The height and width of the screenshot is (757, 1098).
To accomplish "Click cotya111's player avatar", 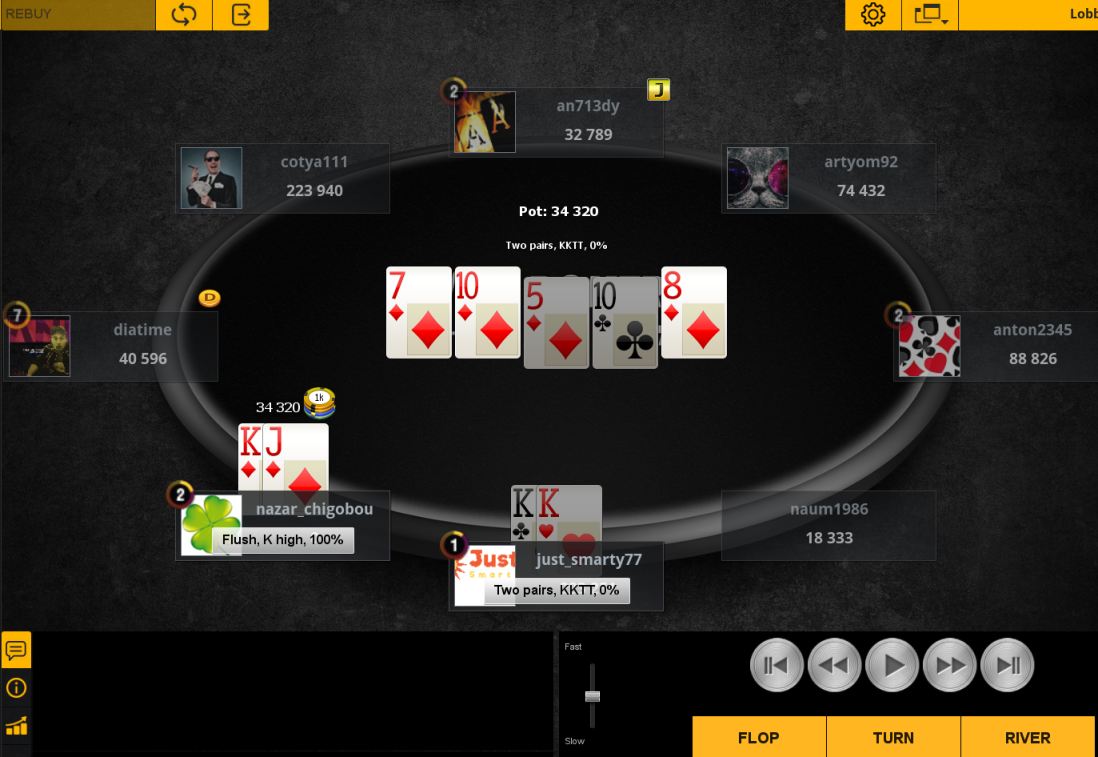I will (211, 178).
